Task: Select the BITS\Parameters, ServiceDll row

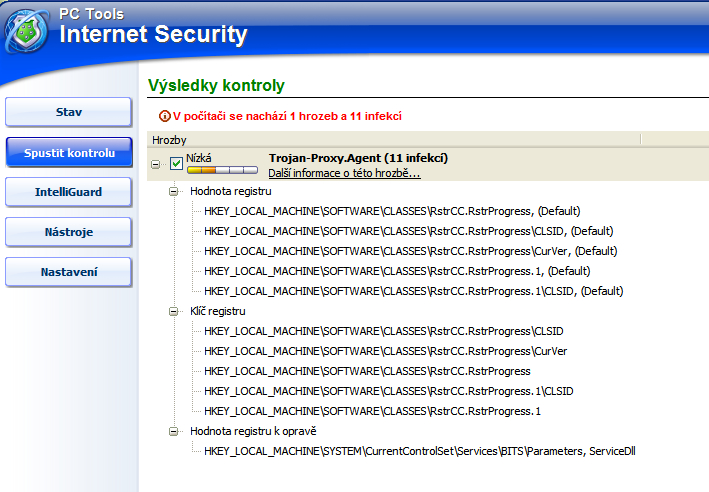Action: click(x=420, y=451)
